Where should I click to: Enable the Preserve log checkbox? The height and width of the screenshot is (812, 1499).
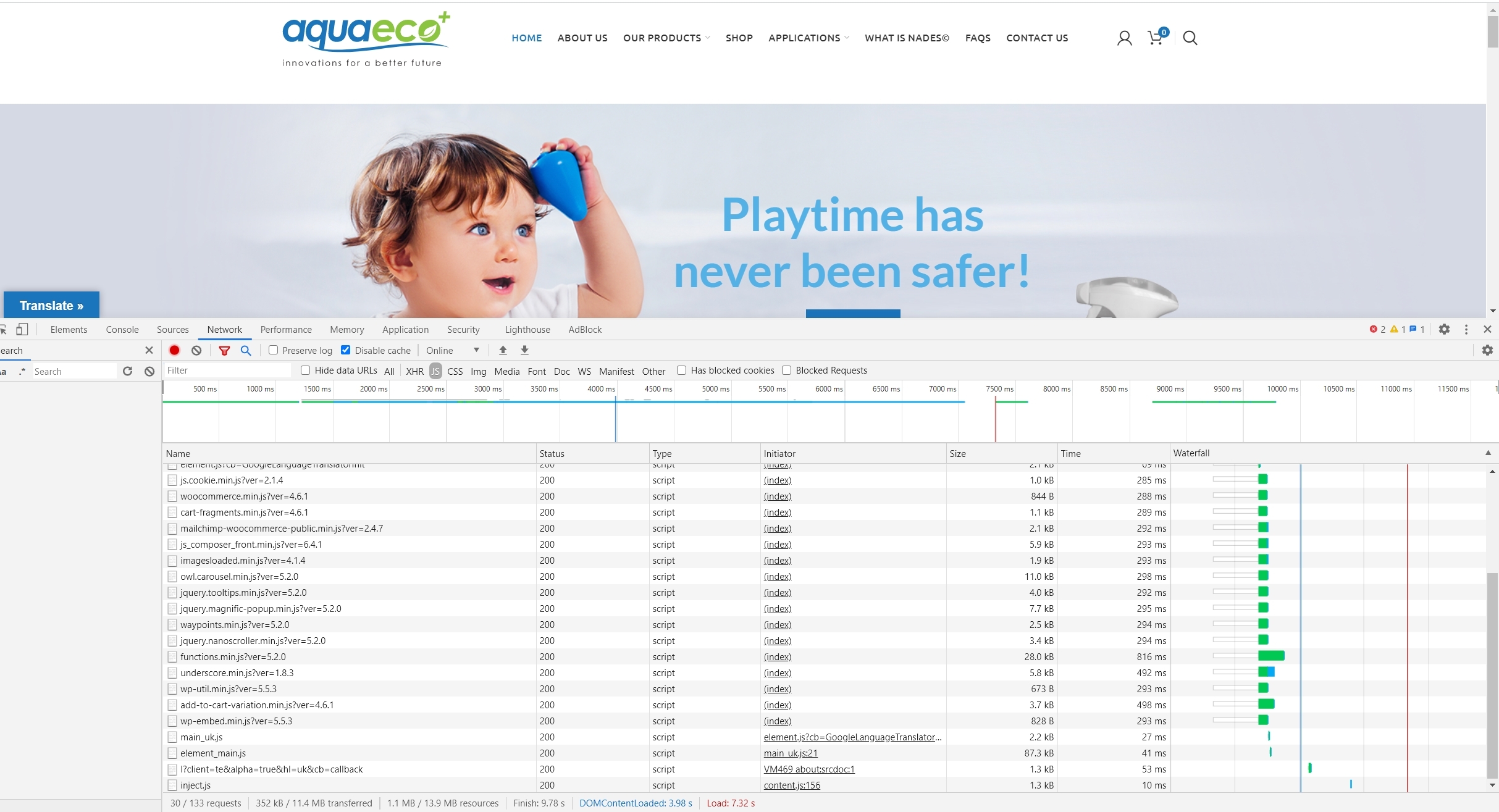[x=273, y=350]
